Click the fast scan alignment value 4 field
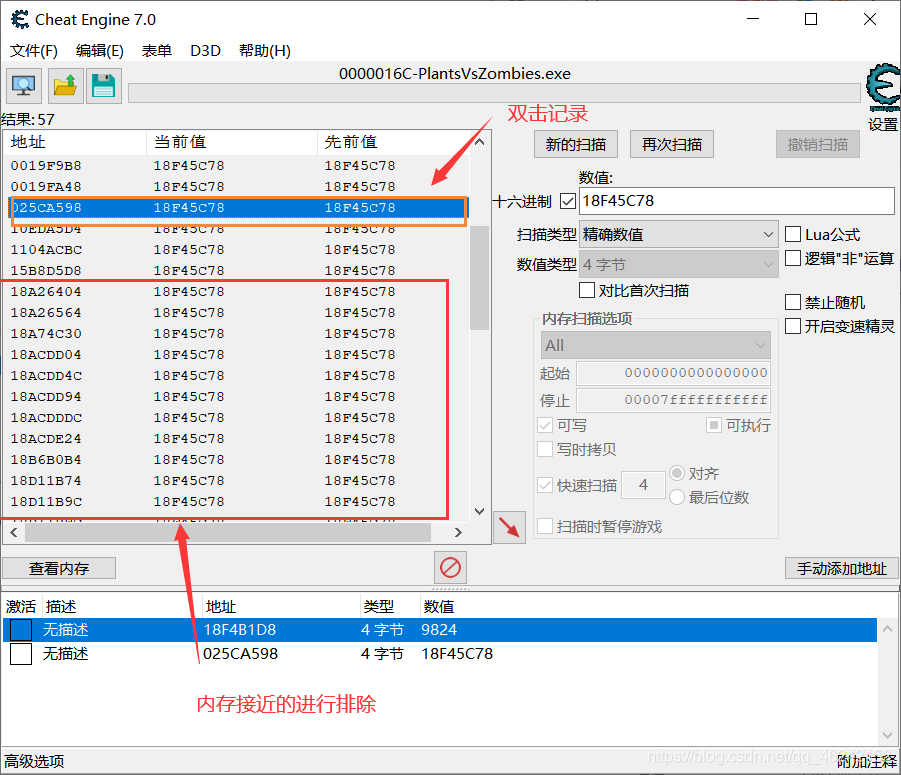 [x=644, y=485]
